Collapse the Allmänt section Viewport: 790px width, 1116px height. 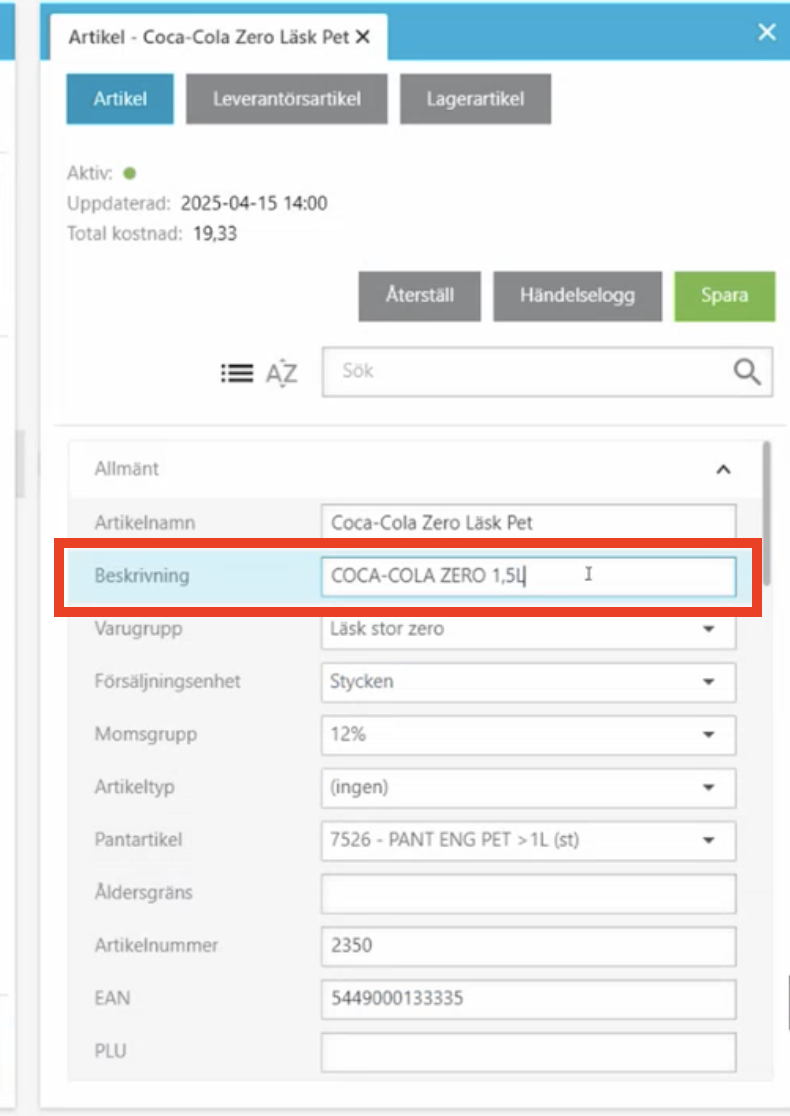click(x=723, y=469)
